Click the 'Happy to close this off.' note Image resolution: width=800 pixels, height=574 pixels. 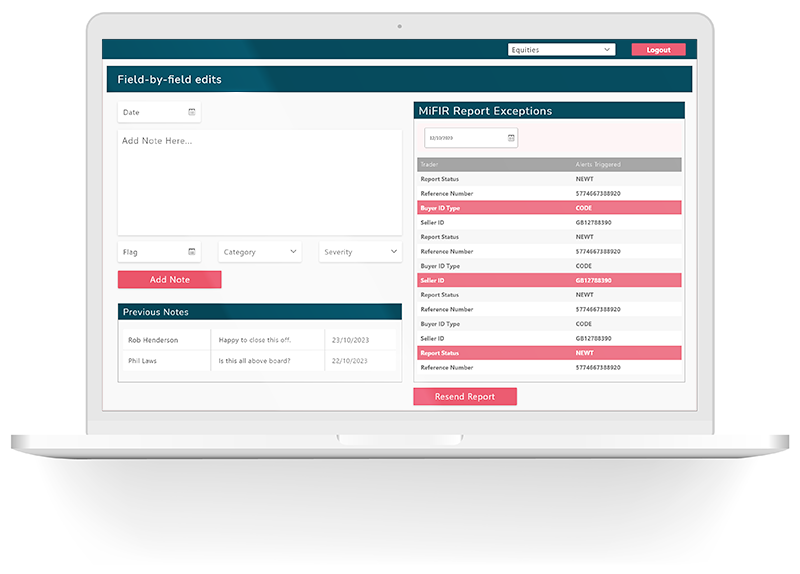[267, 340]
